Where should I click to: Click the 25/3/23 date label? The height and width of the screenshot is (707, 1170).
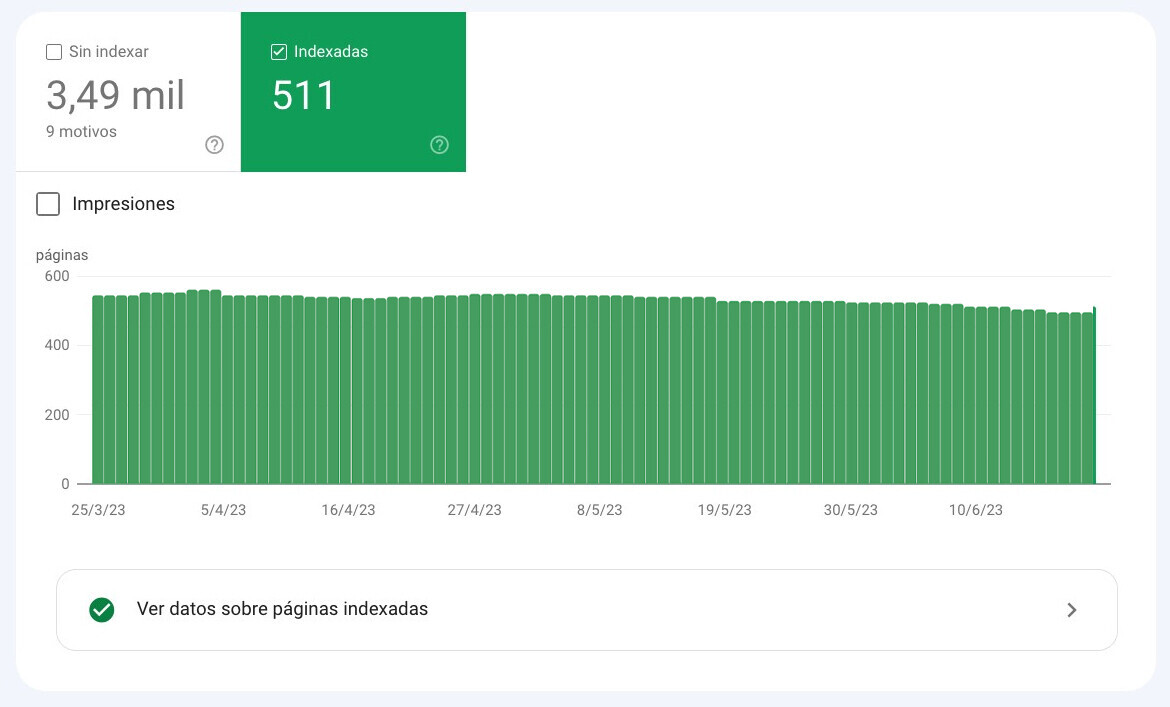(98, 510)
